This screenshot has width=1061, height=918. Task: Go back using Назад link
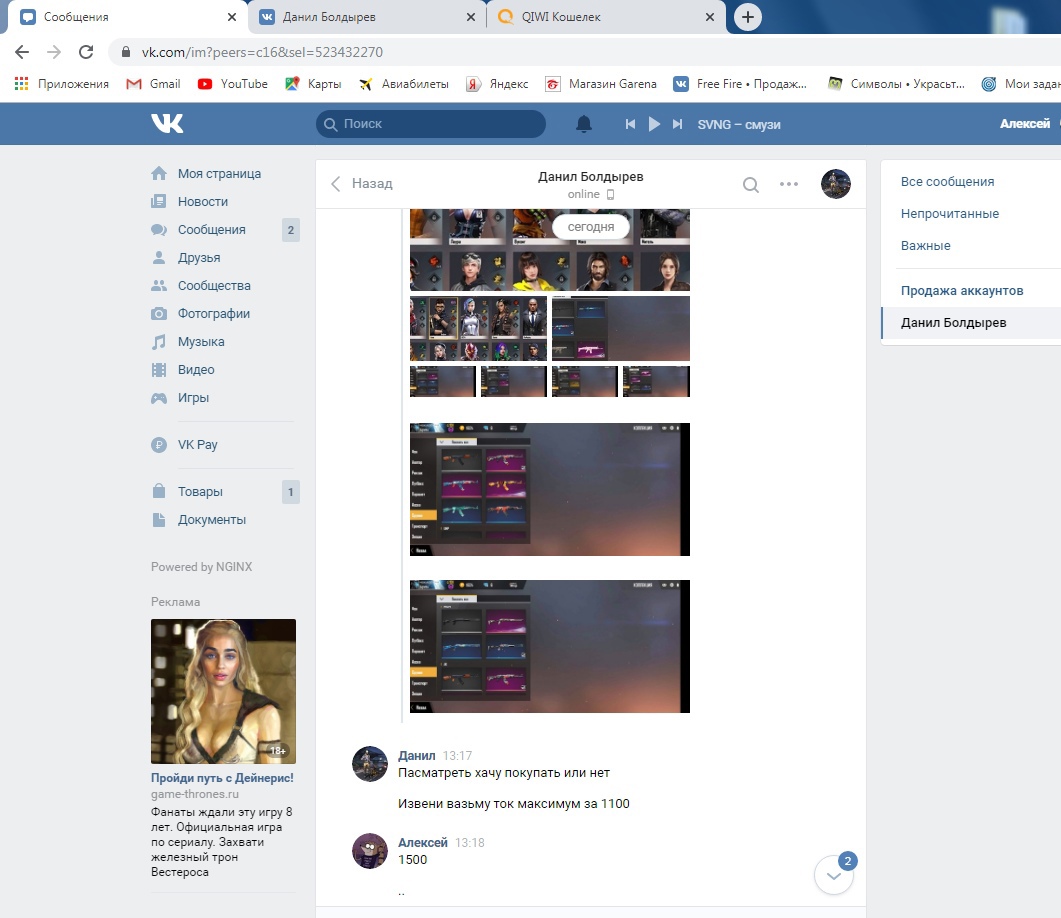pyautogui.click(x=362, y=184)
